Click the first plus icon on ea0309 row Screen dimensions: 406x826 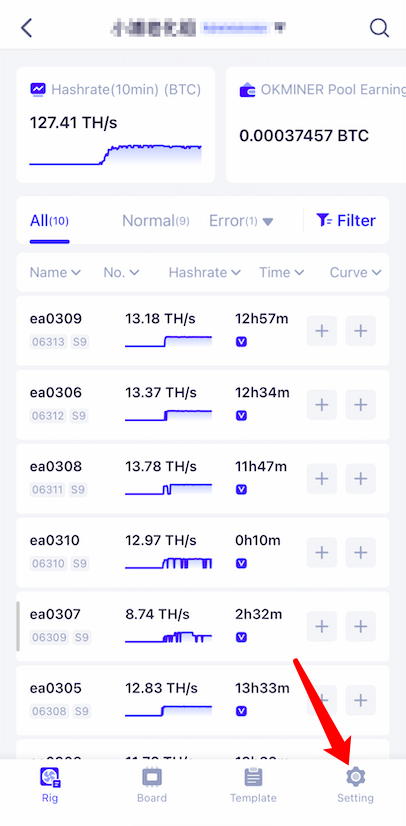click(x=322, y=331)
